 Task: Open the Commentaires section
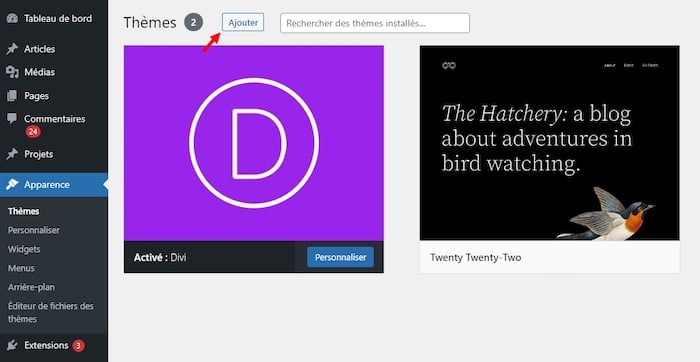54,119
